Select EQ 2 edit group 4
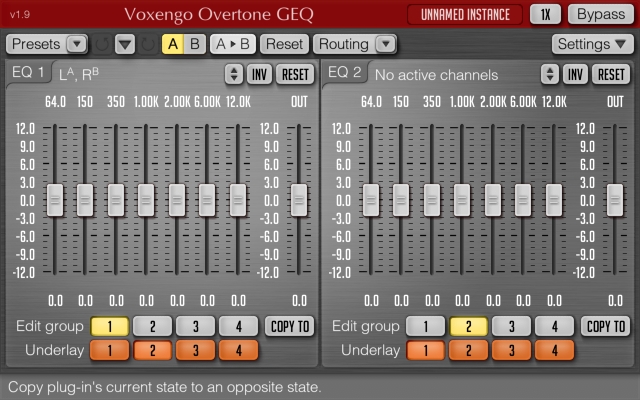The width and height of the screenshot is (640, 400). 555,326
